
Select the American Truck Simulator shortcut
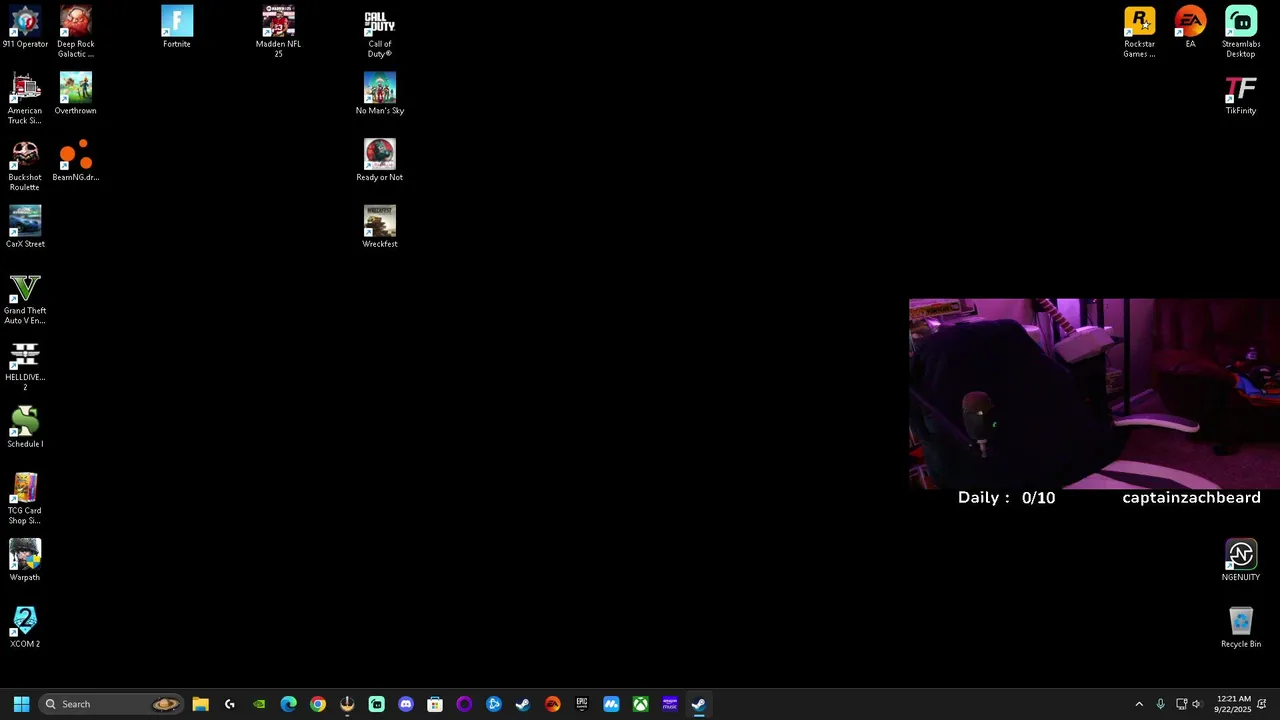25,99
